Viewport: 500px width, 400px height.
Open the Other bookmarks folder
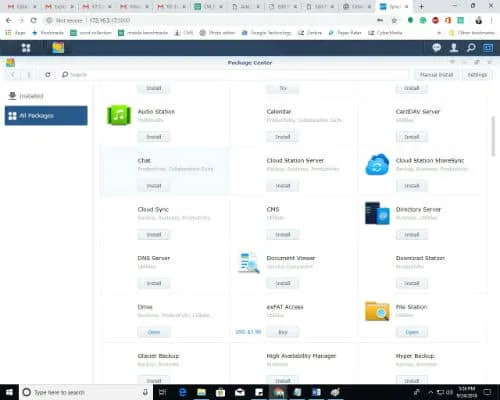(472, 33)
